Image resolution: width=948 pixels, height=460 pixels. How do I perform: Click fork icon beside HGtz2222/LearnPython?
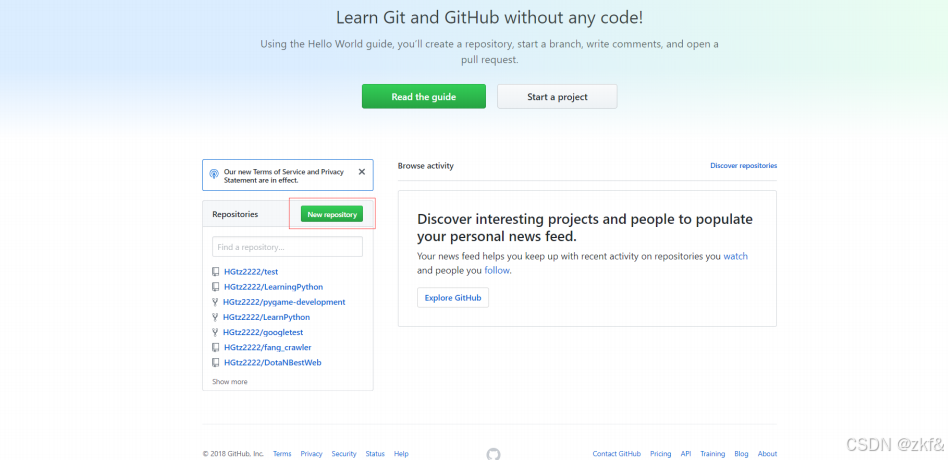tap(215, 317)
